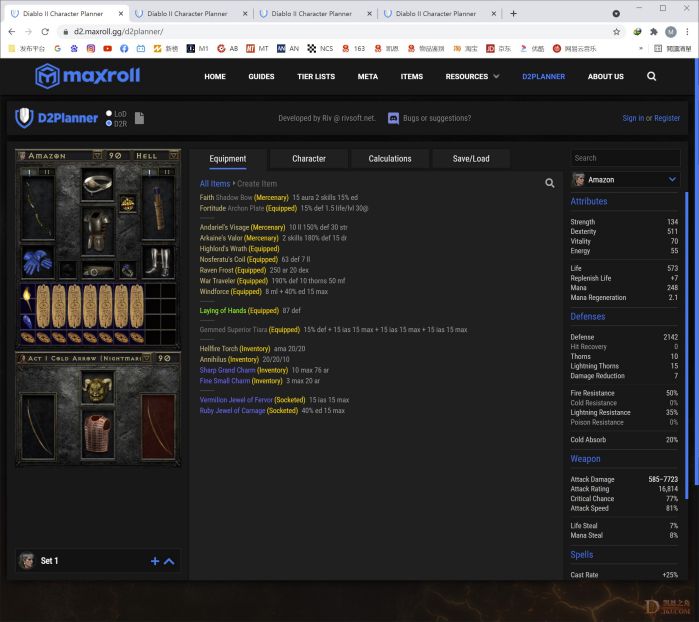Click the first grand charm in inventory
Viewport: 699px width, 622px height.
[x=43, y=307]
